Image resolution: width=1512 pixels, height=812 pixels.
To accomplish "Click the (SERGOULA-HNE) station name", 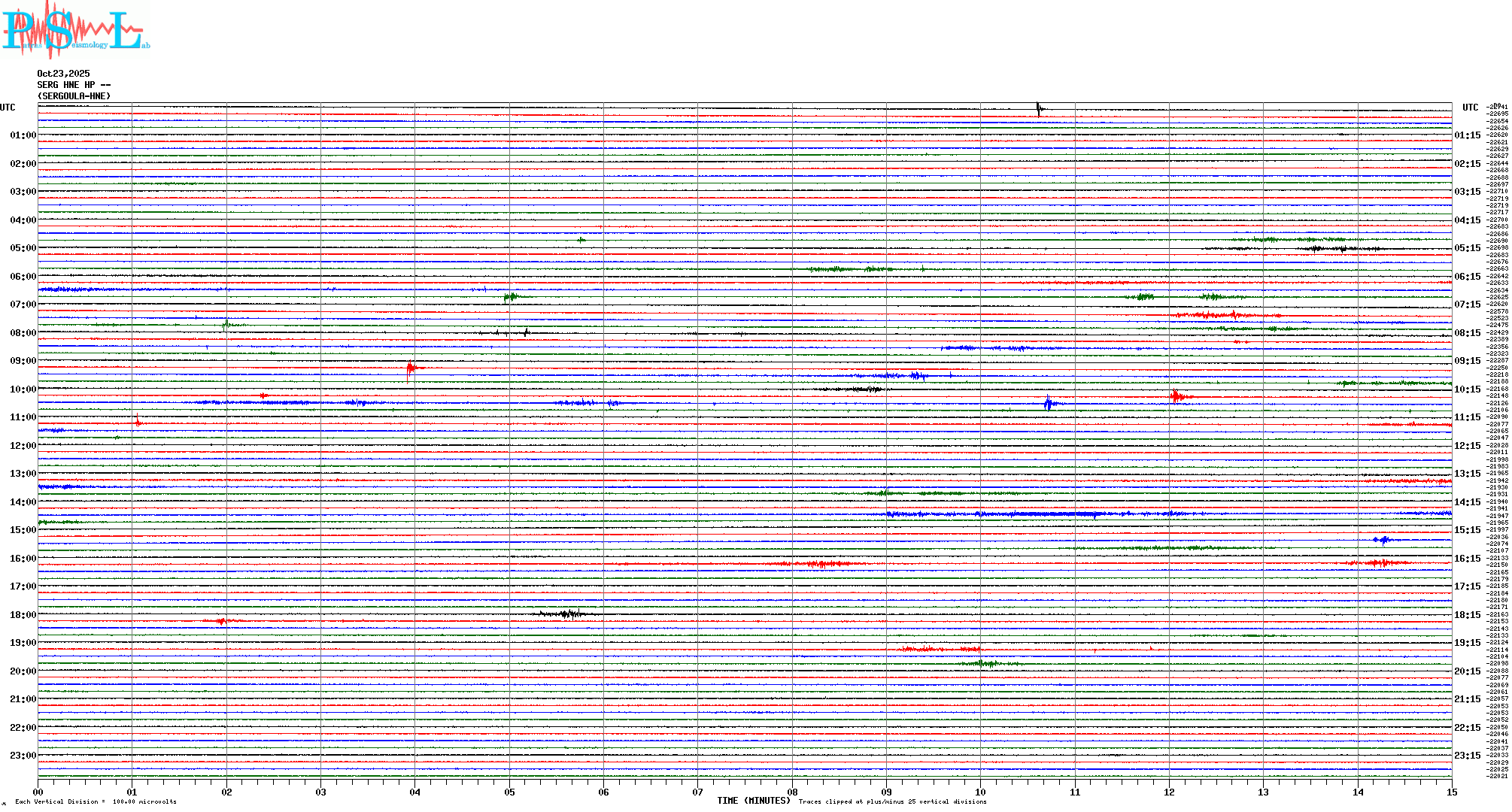I will [x=74, y=96].
